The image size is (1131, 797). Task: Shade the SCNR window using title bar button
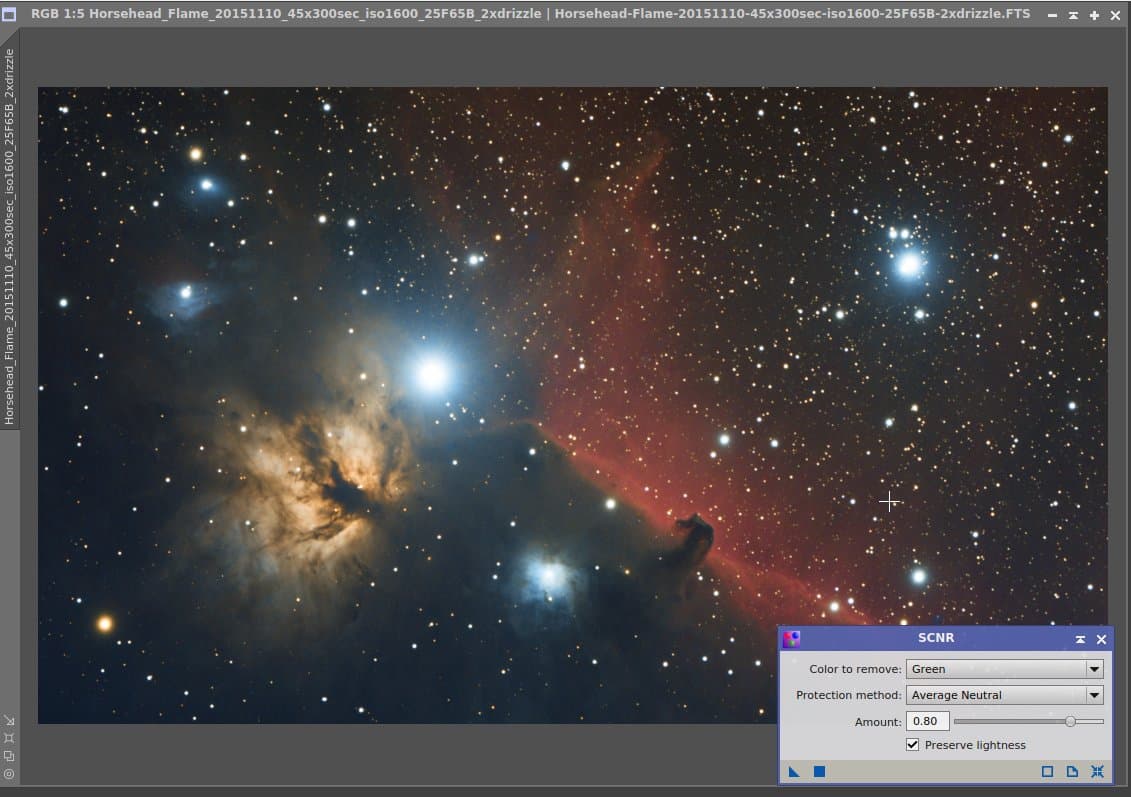(x=1081, y=639)
